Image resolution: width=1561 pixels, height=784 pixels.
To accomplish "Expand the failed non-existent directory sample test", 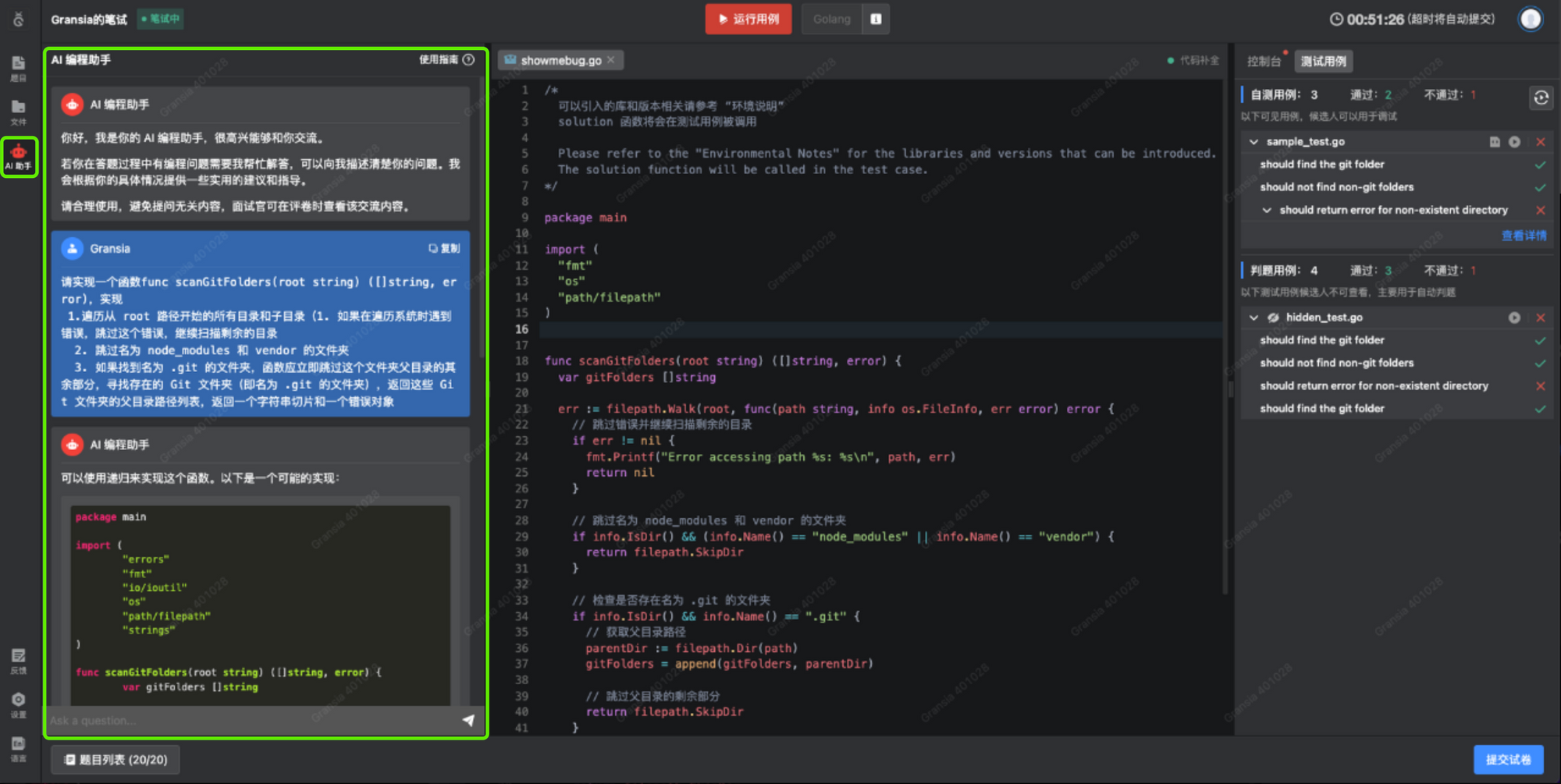I will click(1267, 210).
